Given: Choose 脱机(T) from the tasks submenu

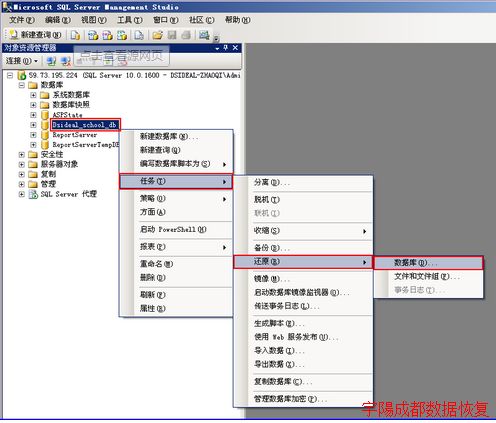Looking at the screenshot, I should click(x=303, y=200).
